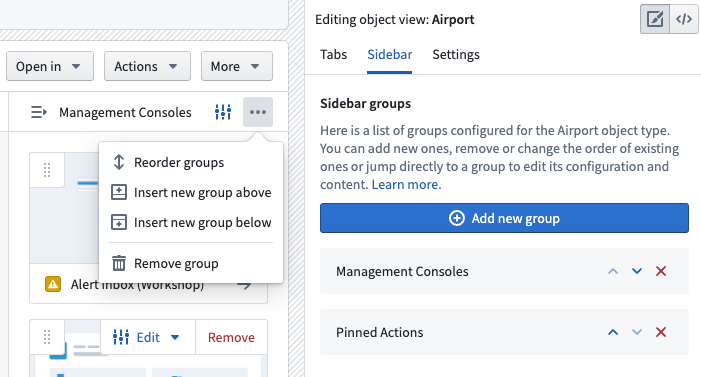Move Pinned Actions group up
701x377 pixels.
point(613,332)
